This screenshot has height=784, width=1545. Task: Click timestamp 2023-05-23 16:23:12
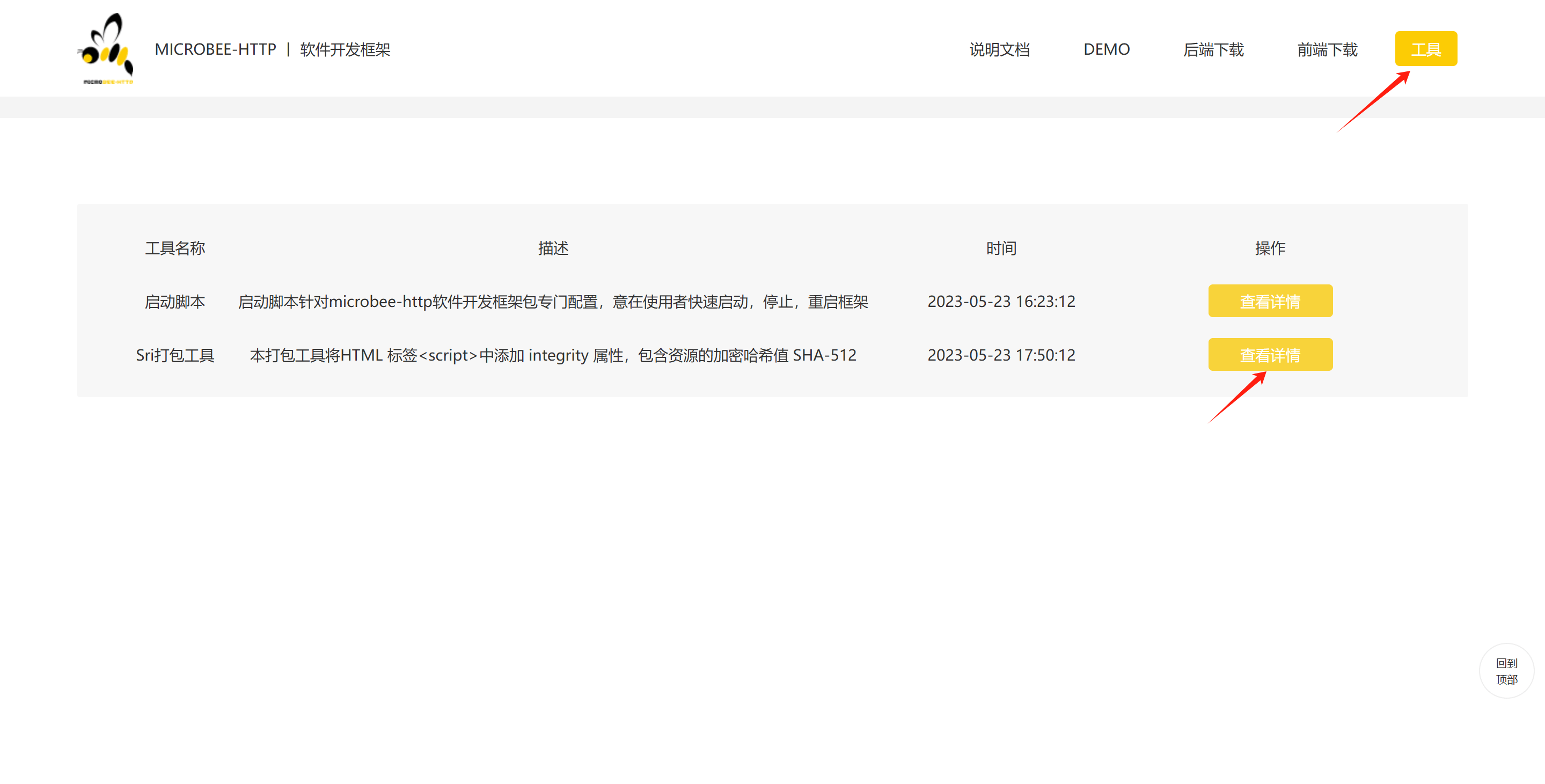coord(1000,301)
